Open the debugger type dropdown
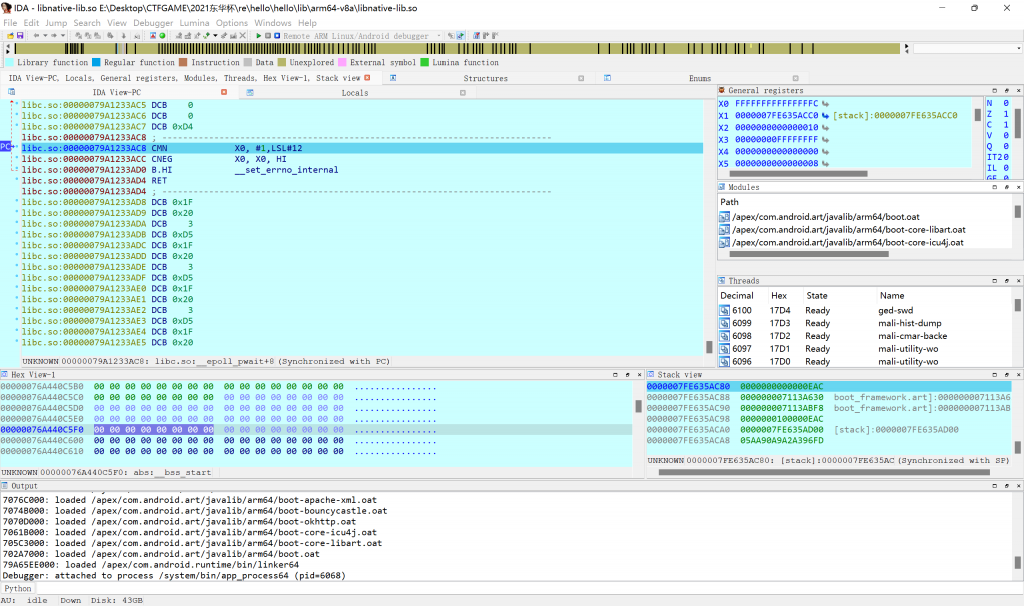 [439, 36]
